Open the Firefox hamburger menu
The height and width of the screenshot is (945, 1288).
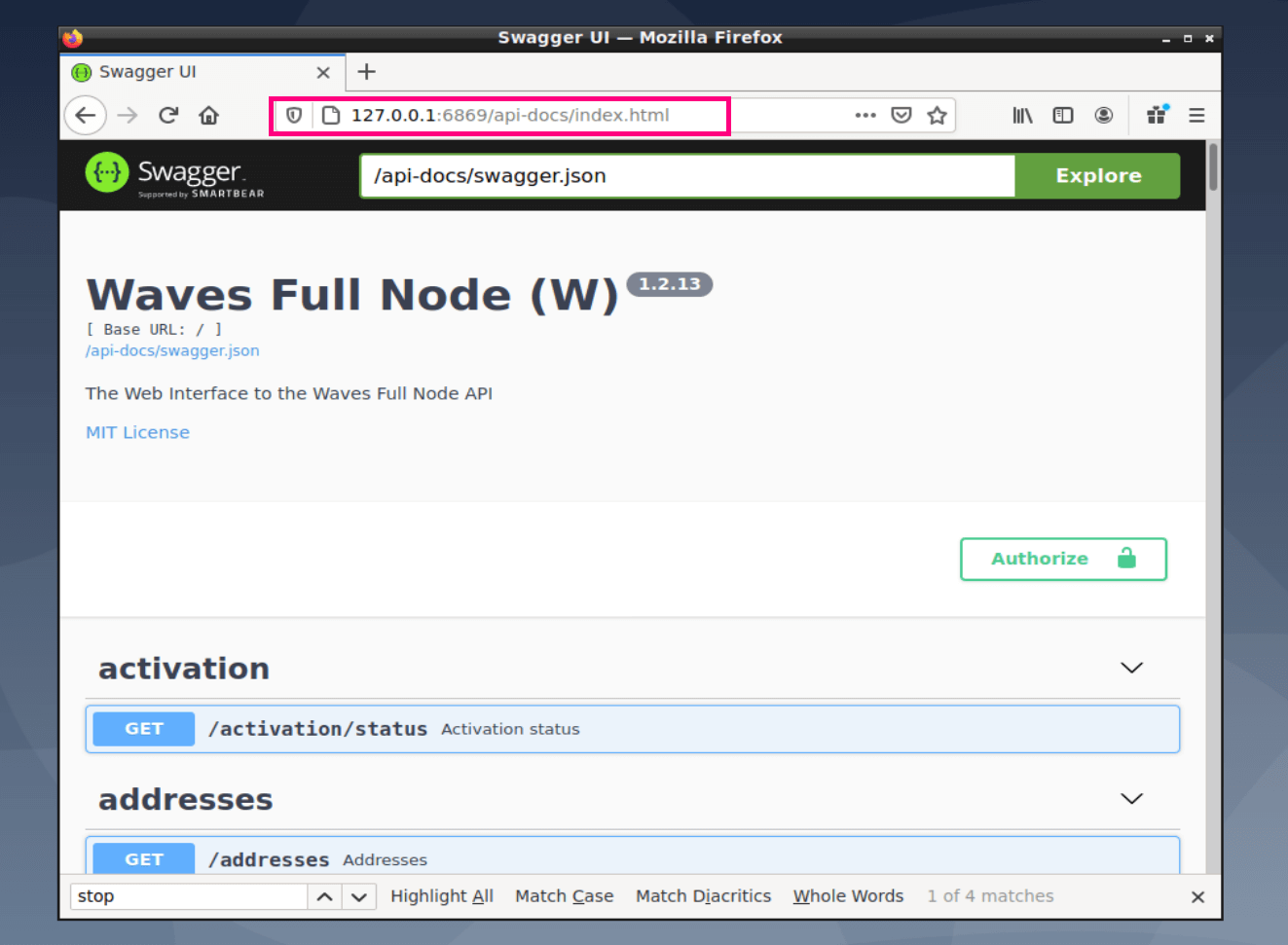1196,115
